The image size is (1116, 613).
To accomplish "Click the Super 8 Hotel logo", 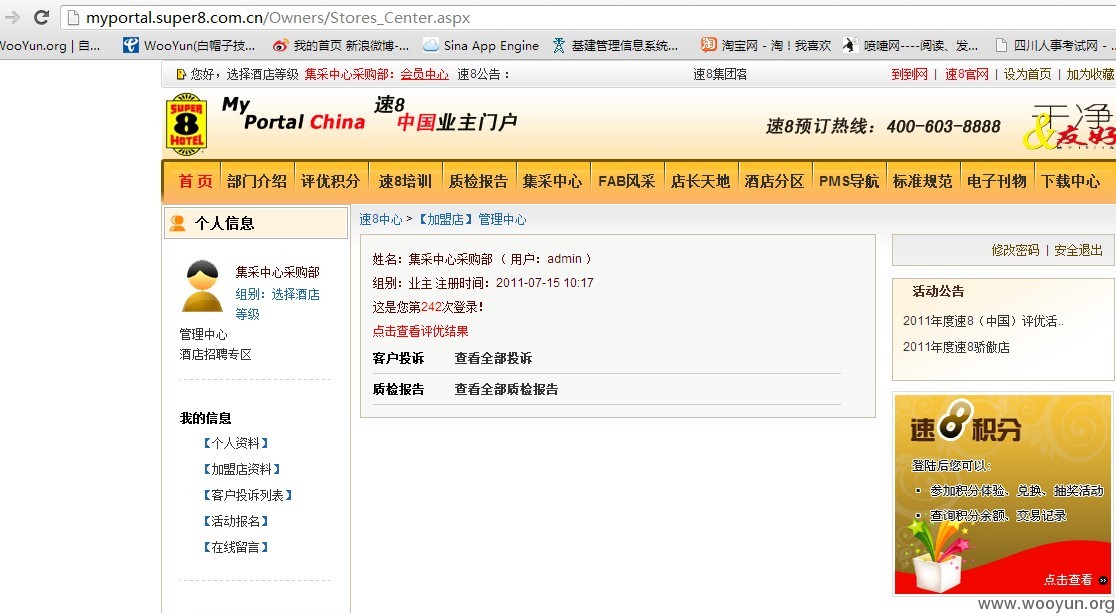I will coord(186,124).
